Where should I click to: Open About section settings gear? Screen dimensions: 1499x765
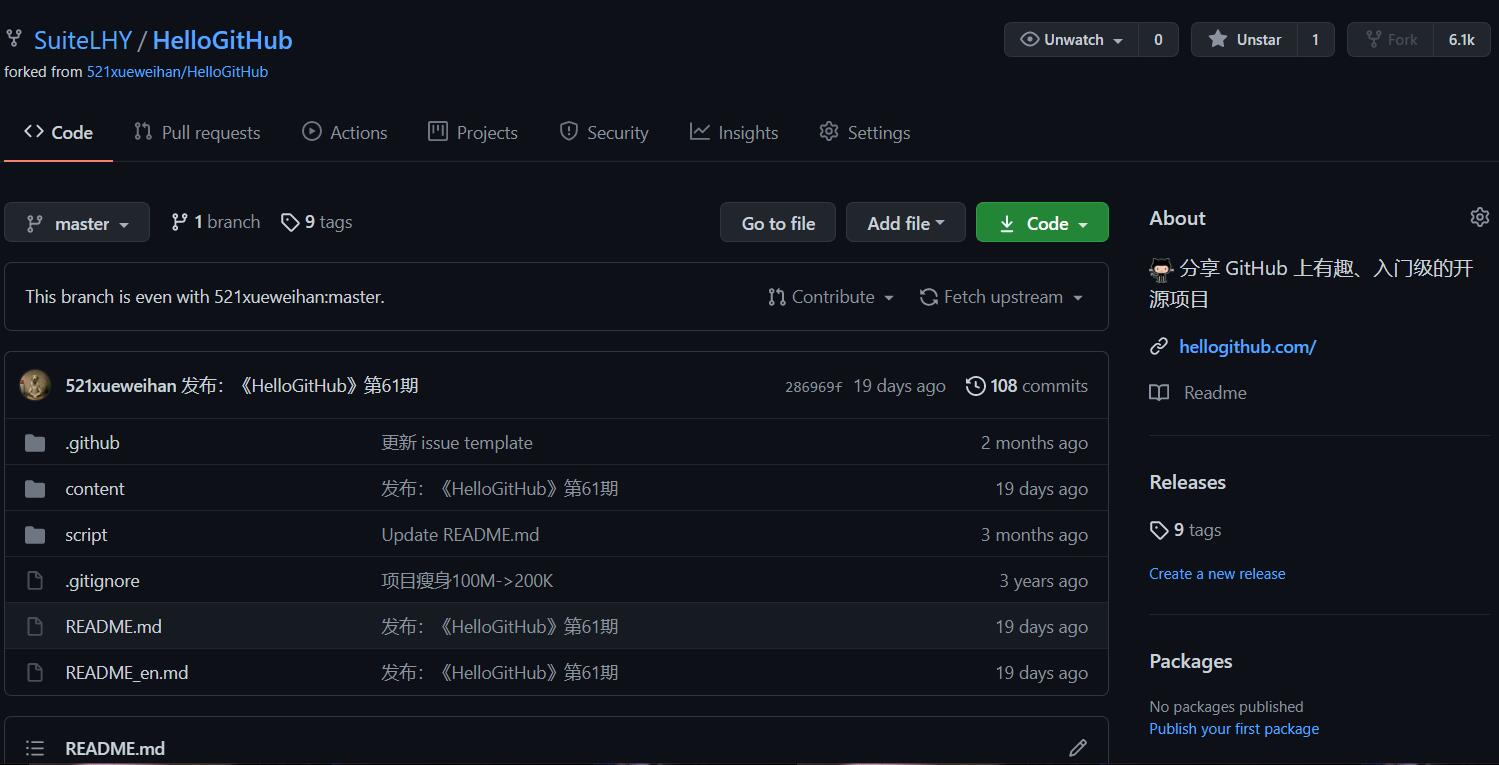(x=1480, y=217)
